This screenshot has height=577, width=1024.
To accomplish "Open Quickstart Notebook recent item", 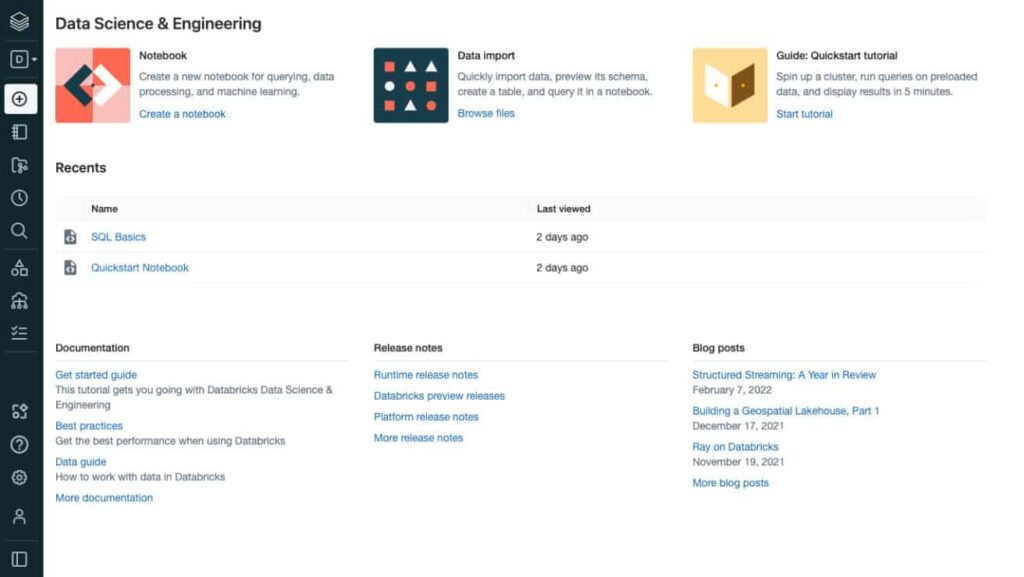I will pos(140,268).
